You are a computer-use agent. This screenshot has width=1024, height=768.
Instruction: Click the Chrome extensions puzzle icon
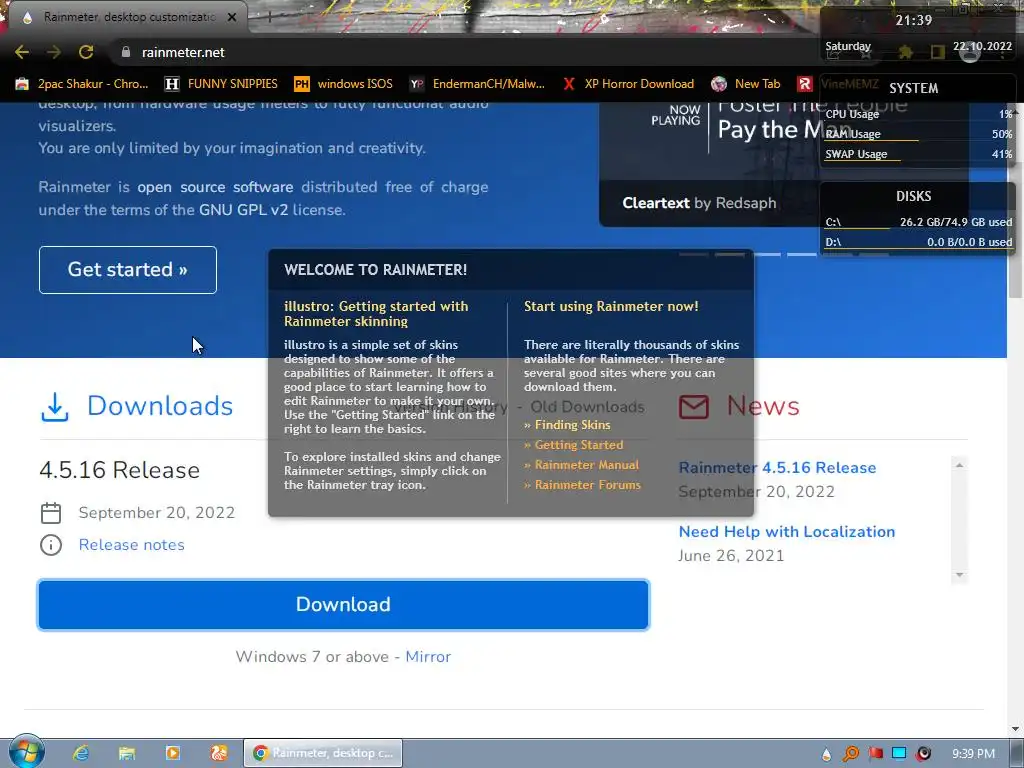pos(905,52)
